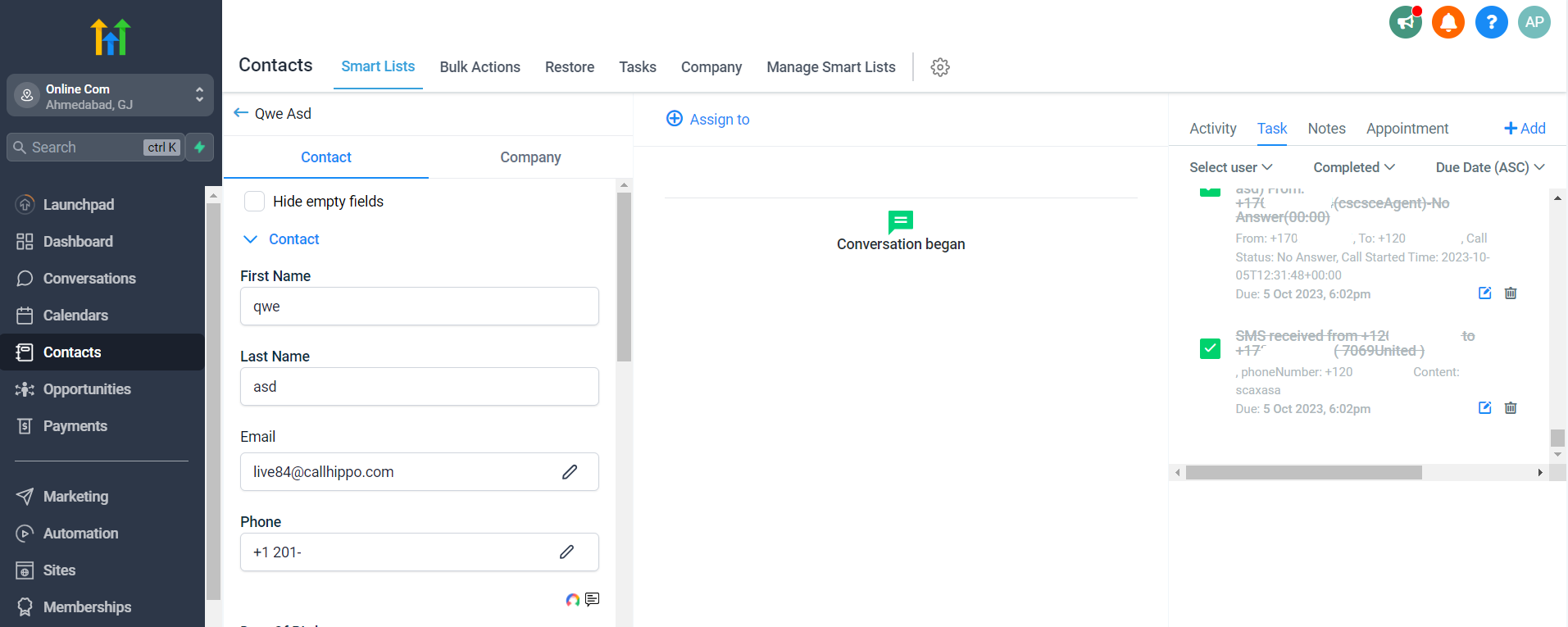Click the Last Name input field
Viewport: 1568px width, 627px height.
click(x=420, y=387)
